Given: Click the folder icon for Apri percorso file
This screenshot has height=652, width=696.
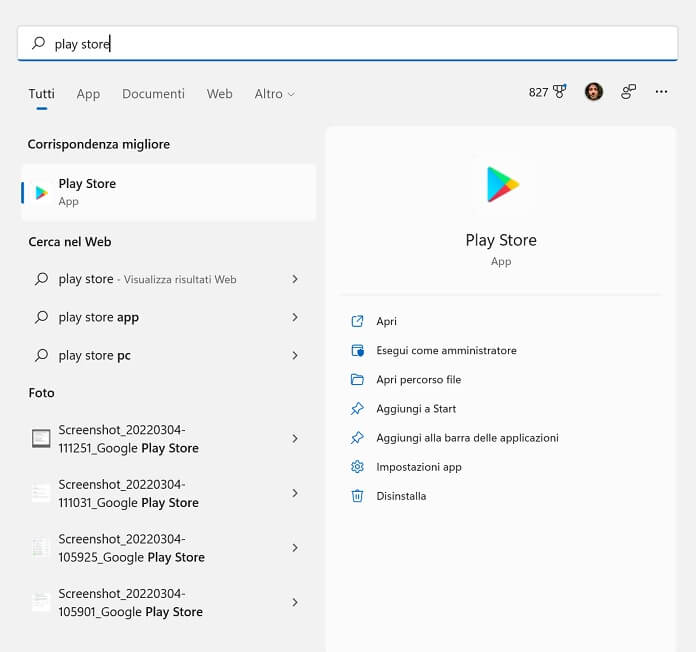Looking at the screenshot, I should point(357,380).
